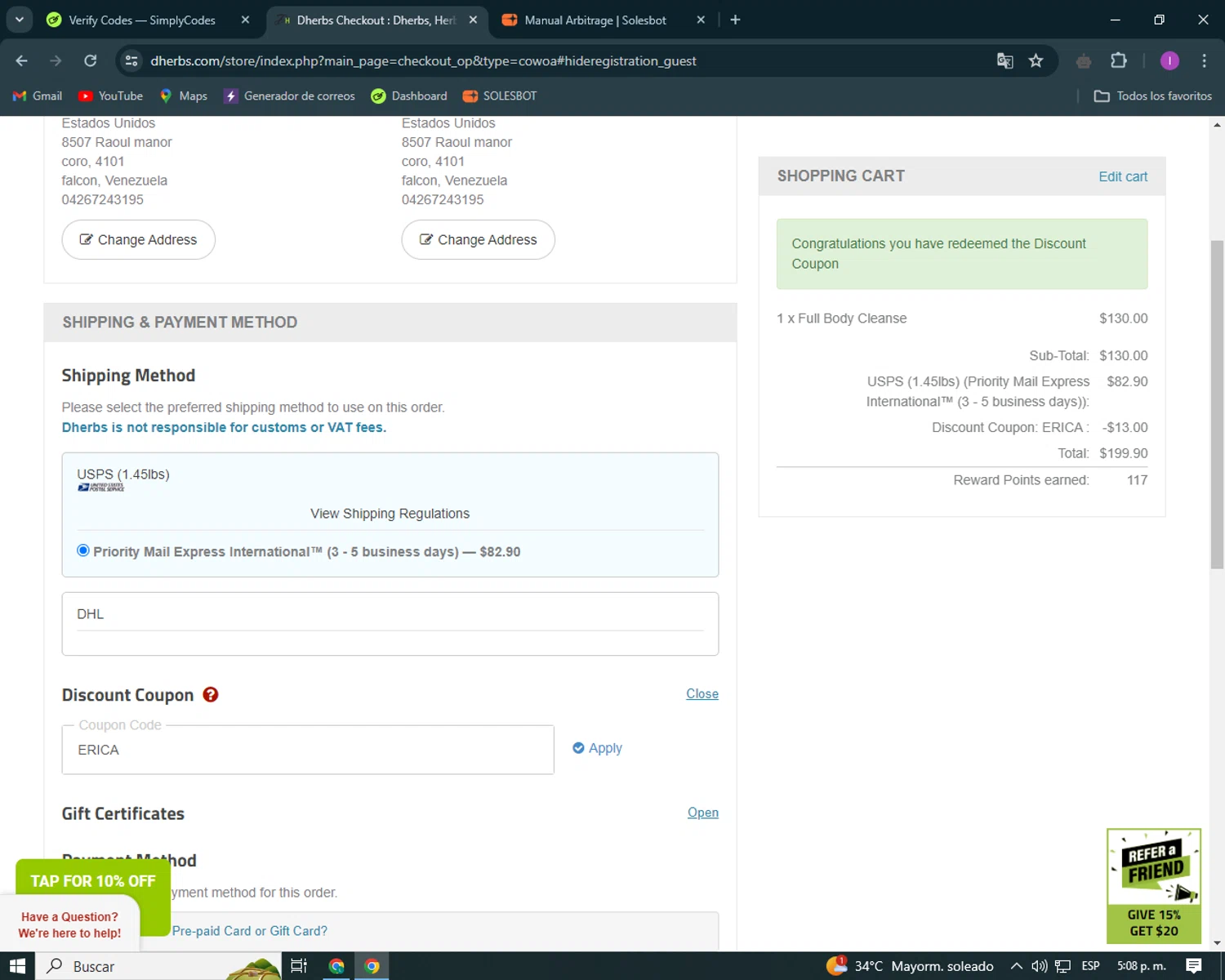
Task: Click the Coupon Code field containing ERICA
Action: tap(308, 750)
